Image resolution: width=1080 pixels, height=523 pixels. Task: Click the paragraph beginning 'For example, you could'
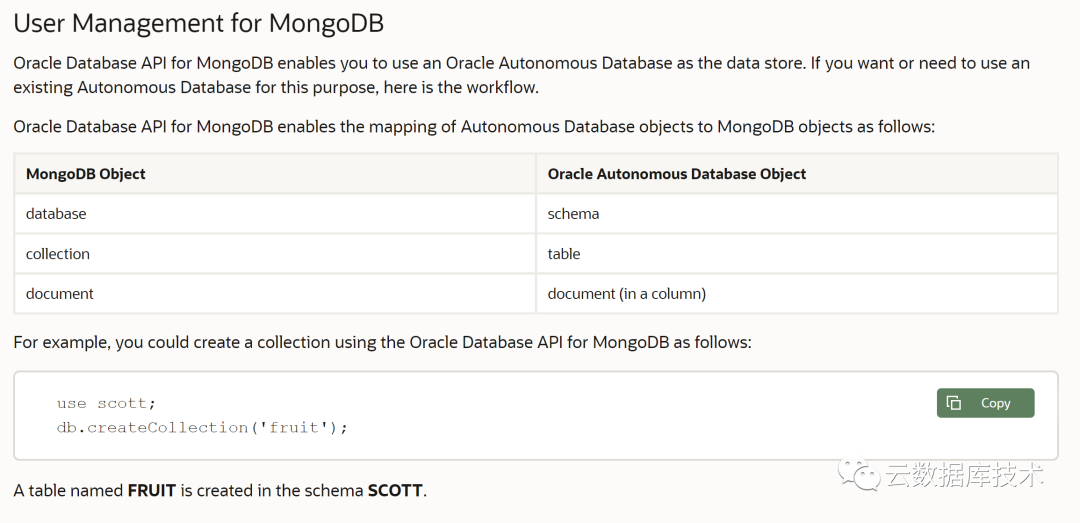(x=382, y=342)
